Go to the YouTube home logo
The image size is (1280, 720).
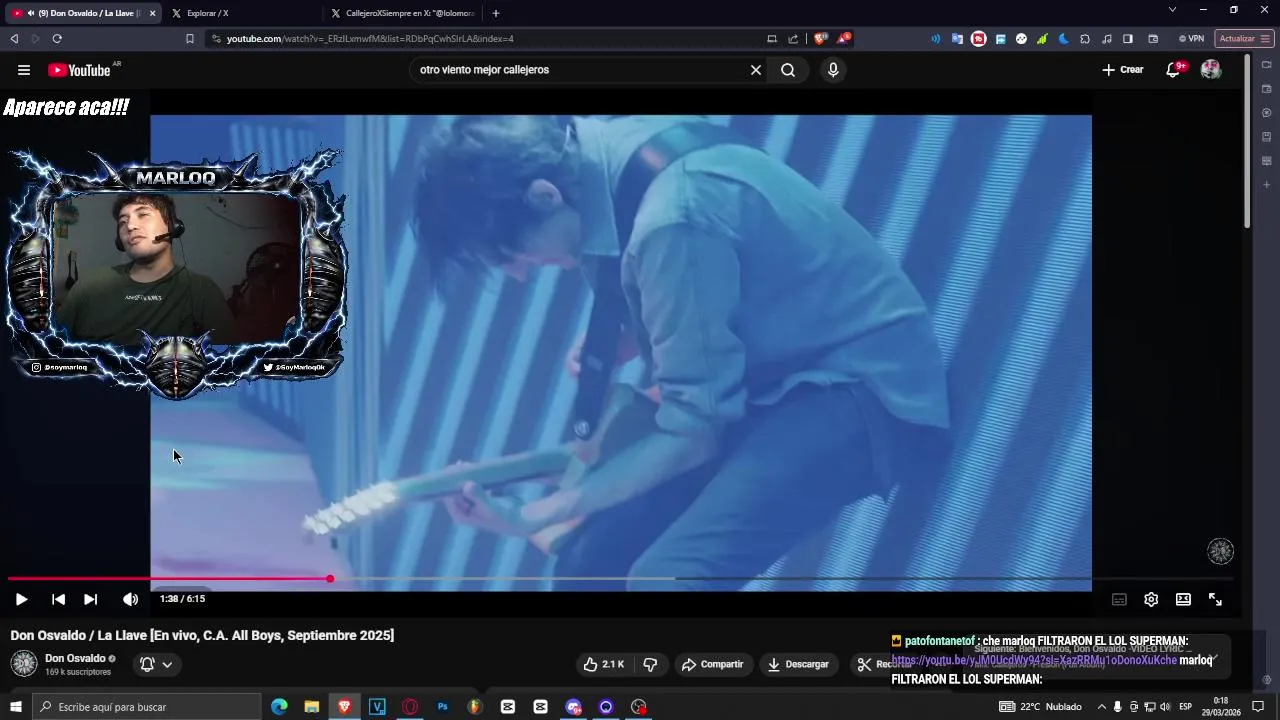(80, 70)
